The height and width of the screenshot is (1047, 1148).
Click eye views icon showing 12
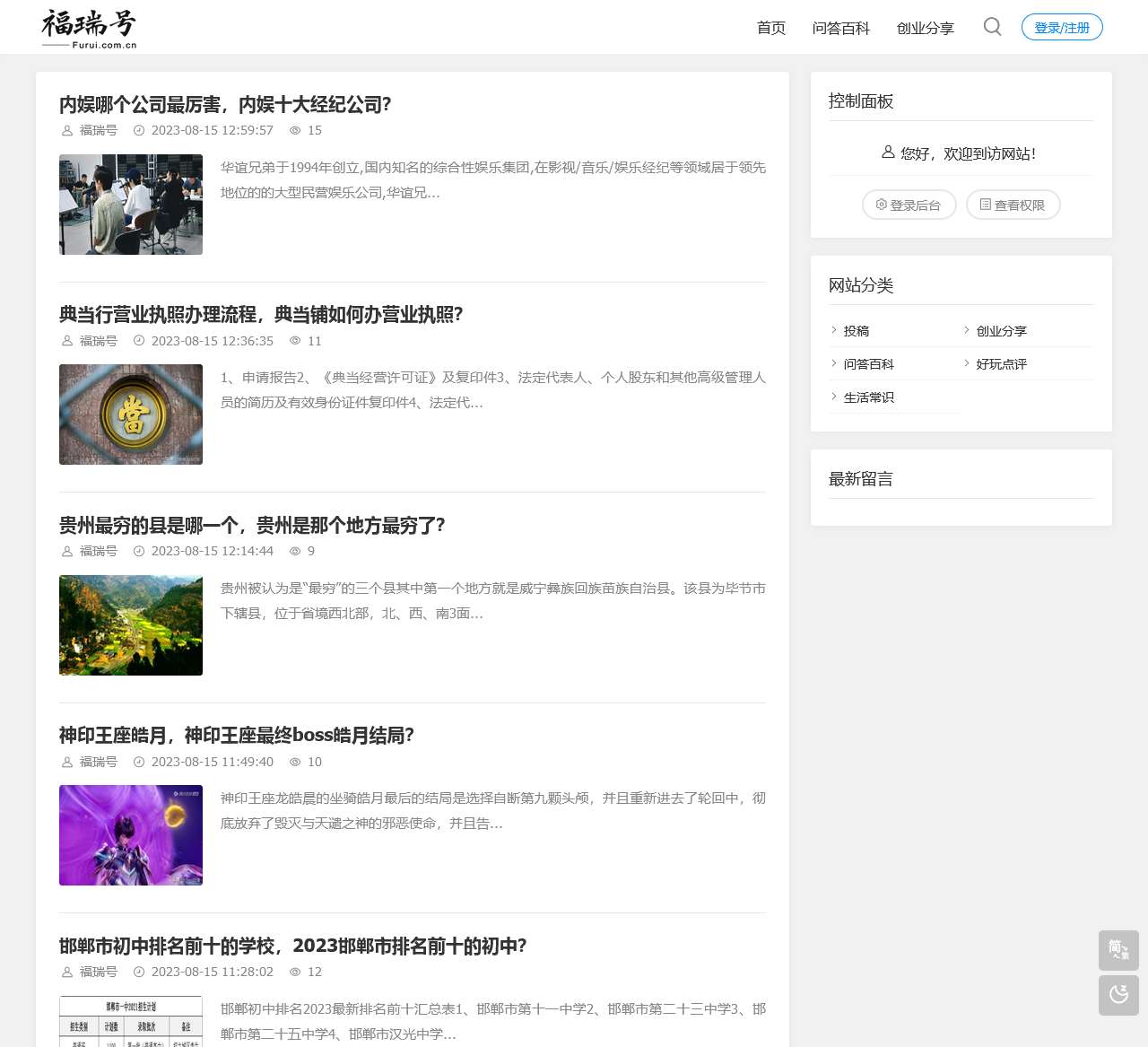point(295,973)
